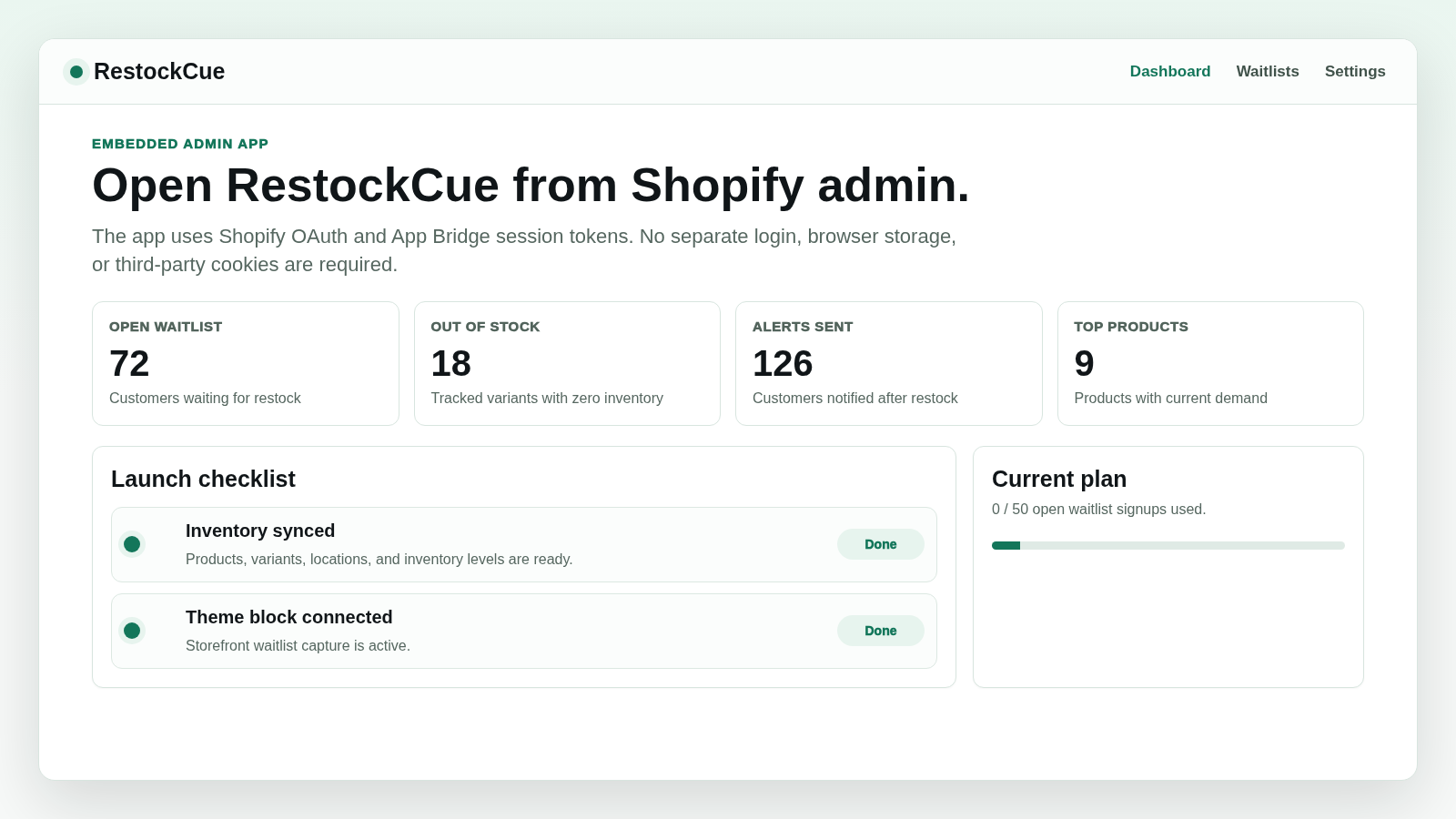Click the 'Open RestockCue from Shopify admin' headline
This screenshot has width=1456, height=819.
[531, 186]
